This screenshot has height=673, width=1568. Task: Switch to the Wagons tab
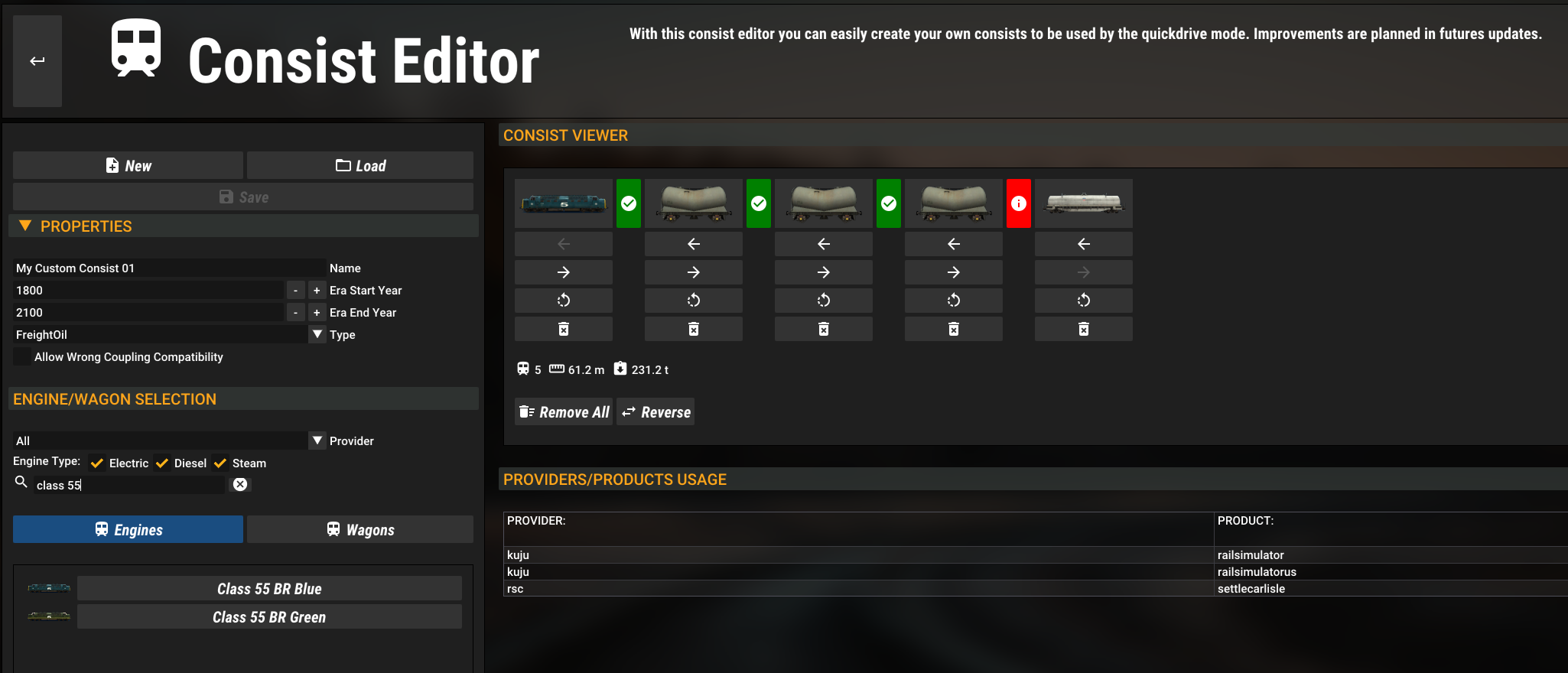pyautogui.click(x=360, y=530)
